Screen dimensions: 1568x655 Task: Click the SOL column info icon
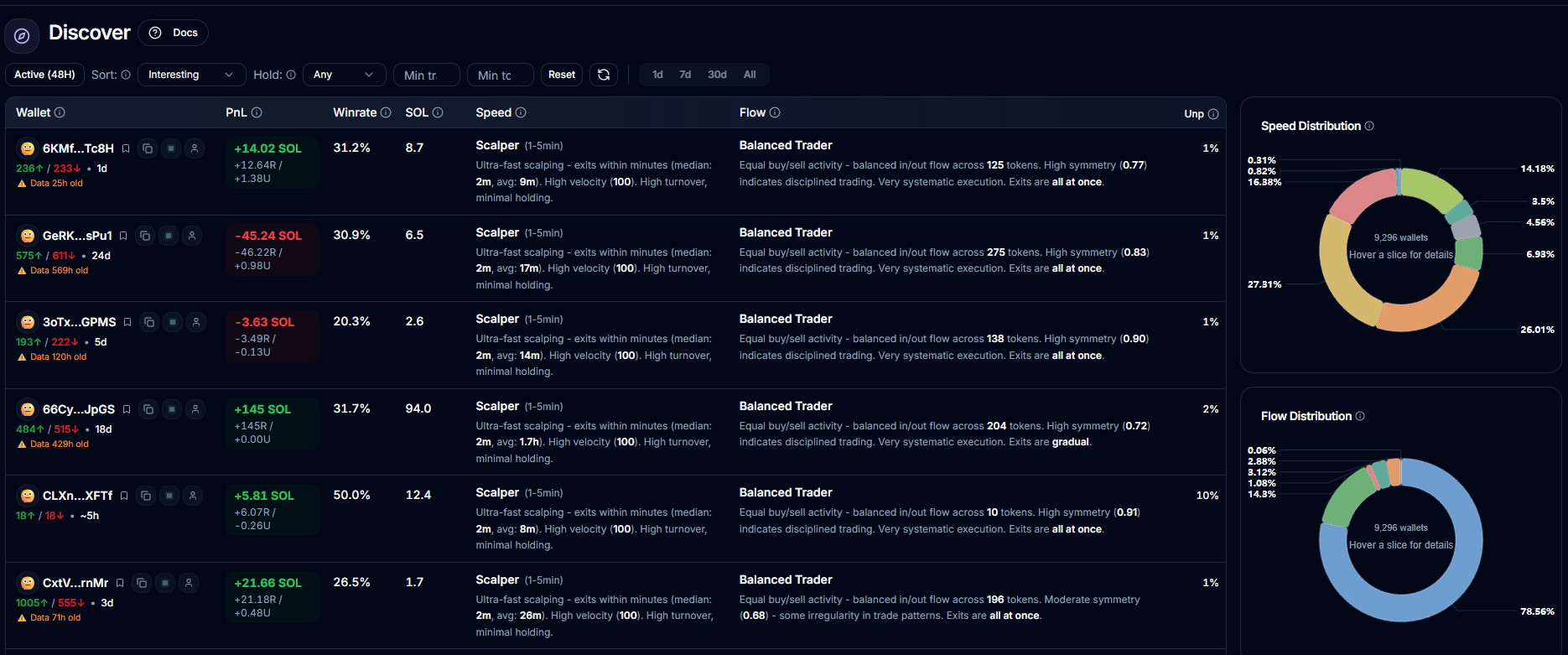438,112
